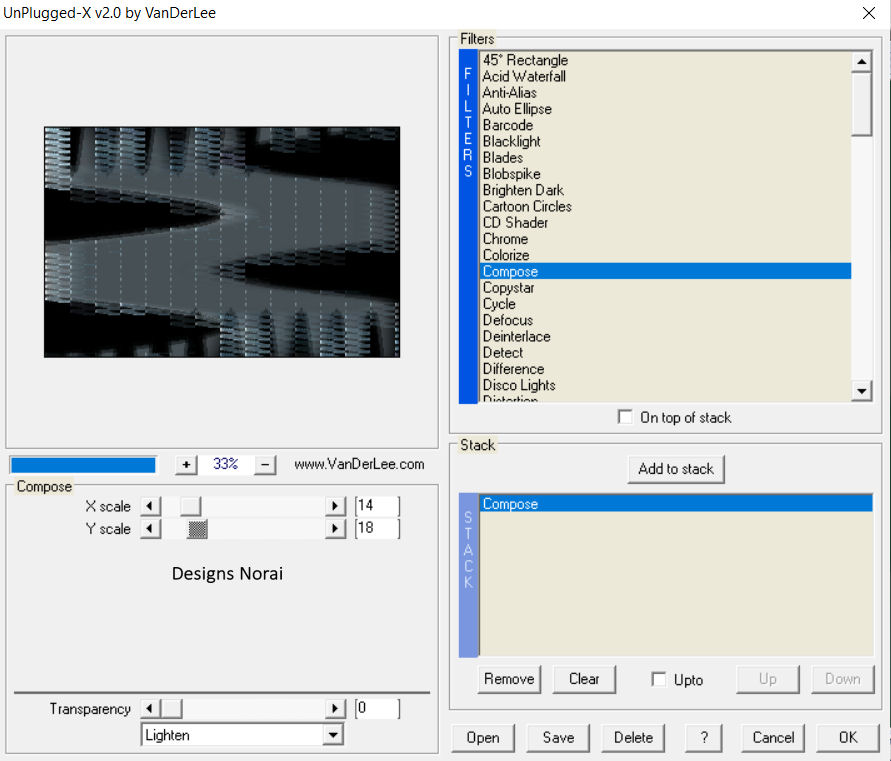Click the preview image thumbnail

(x=222, y=242)
